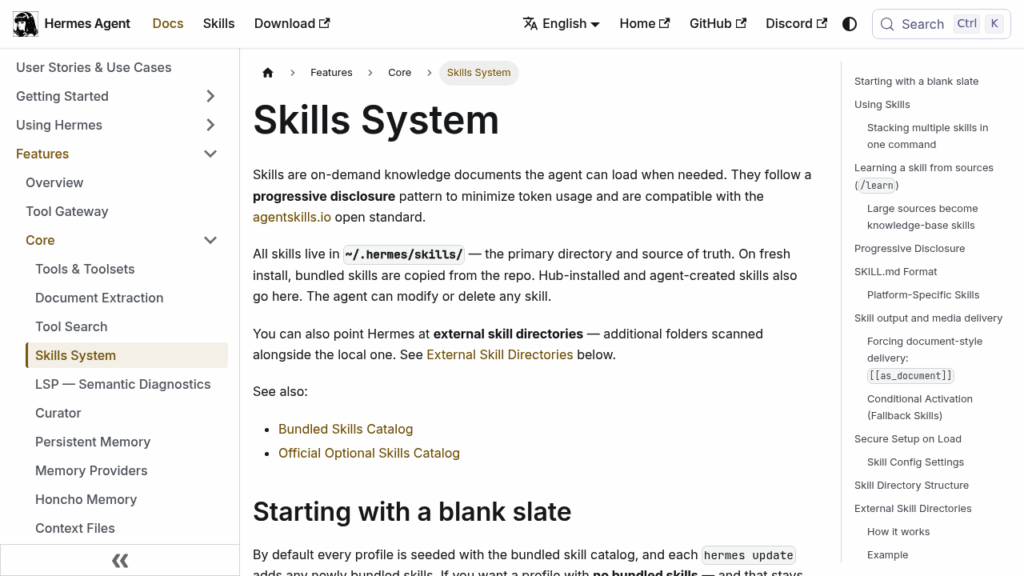Jump to Skill output and media delivery
Screen dimensions: 1024x576
coord(928,318)
